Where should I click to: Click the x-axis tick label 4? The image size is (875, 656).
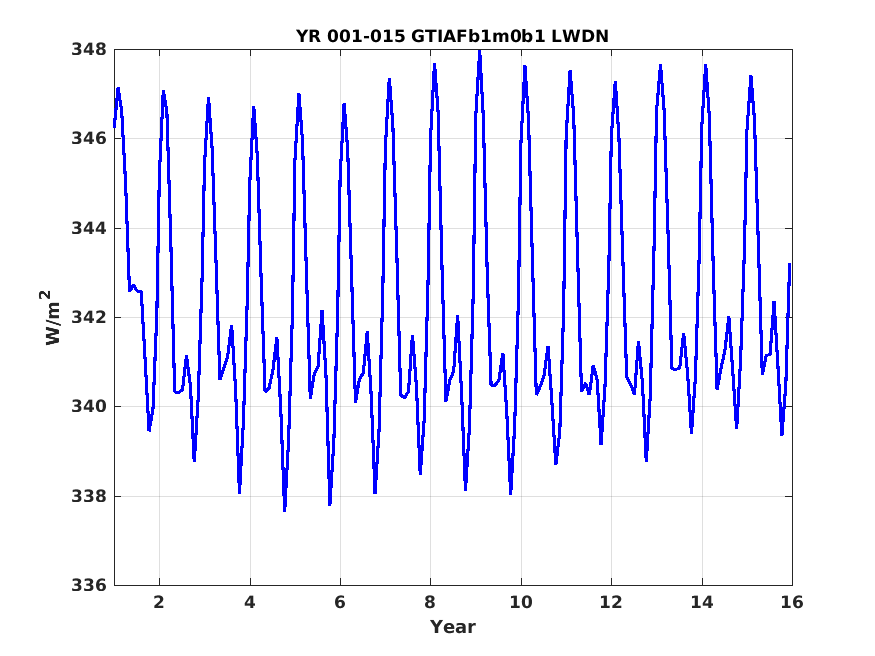249,602
